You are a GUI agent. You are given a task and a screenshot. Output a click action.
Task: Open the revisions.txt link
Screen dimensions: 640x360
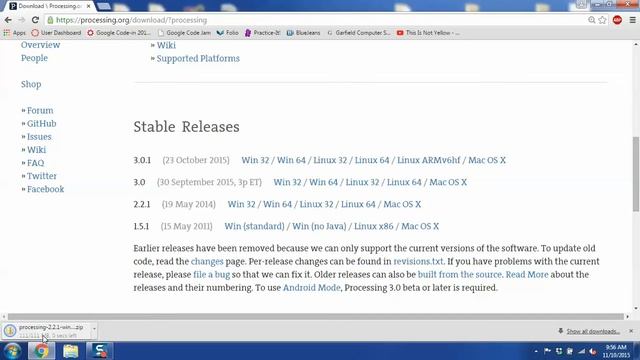[418, 261]
